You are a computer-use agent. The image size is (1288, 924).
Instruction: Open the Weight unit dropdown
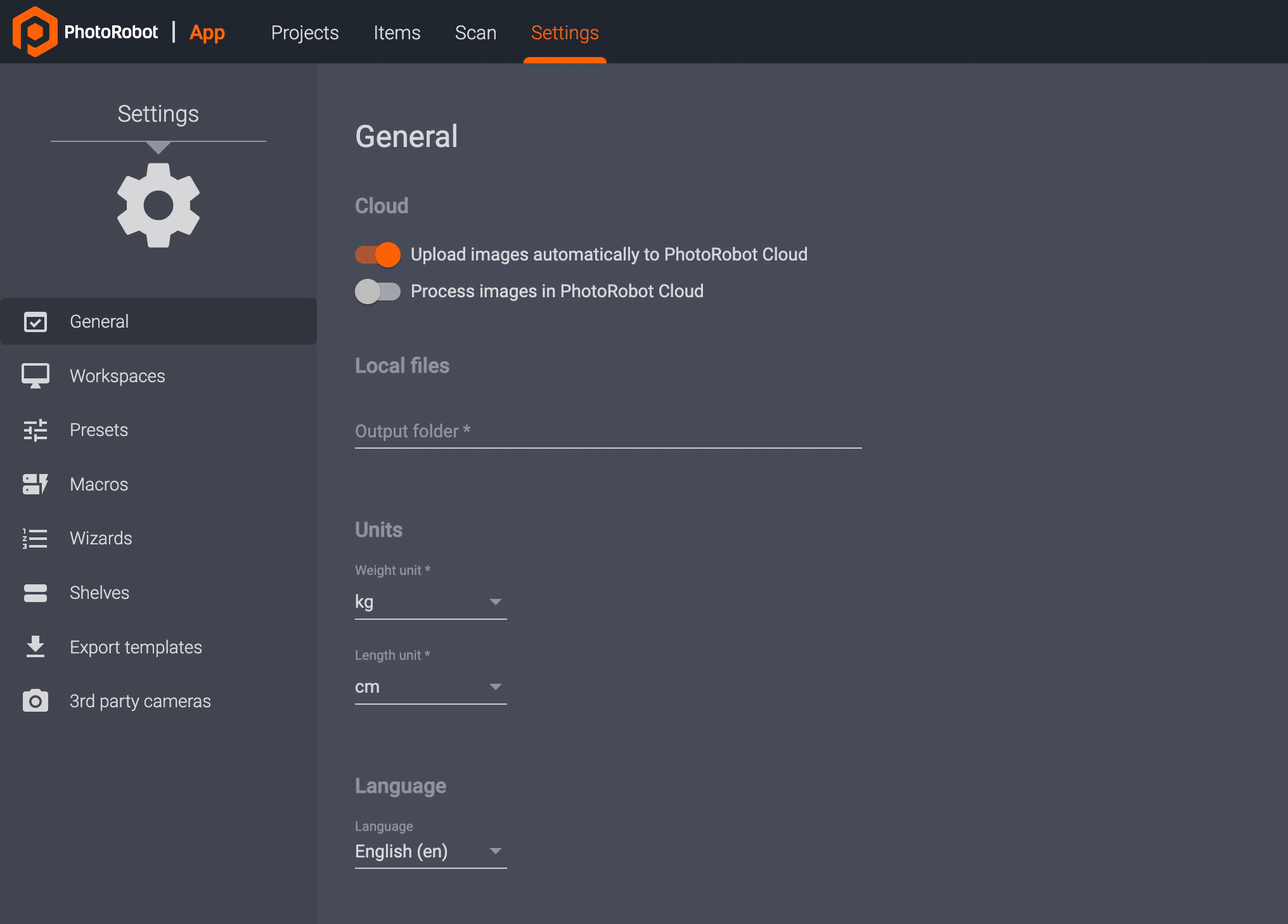click(x=430, y=602)
